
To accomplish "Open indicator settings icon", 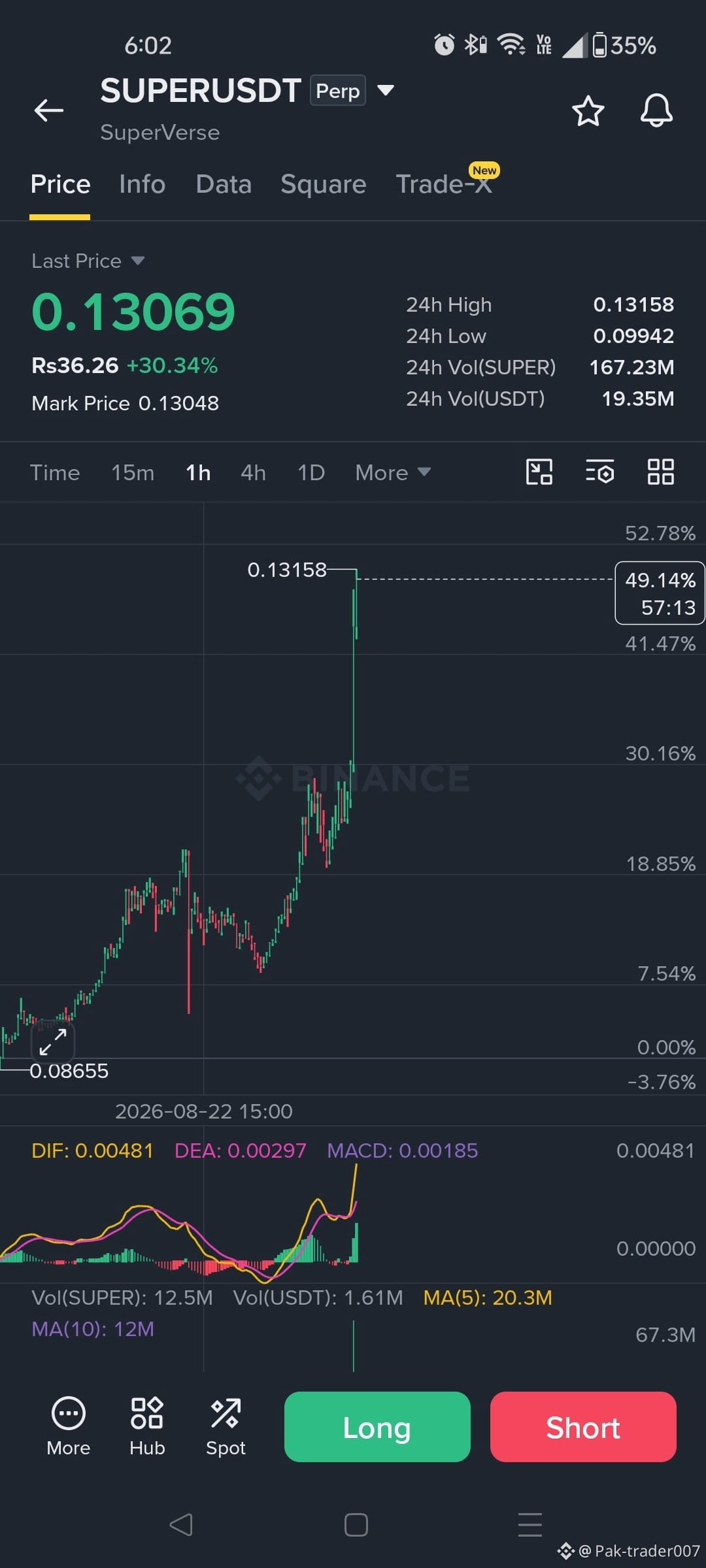I will (599, 472).
